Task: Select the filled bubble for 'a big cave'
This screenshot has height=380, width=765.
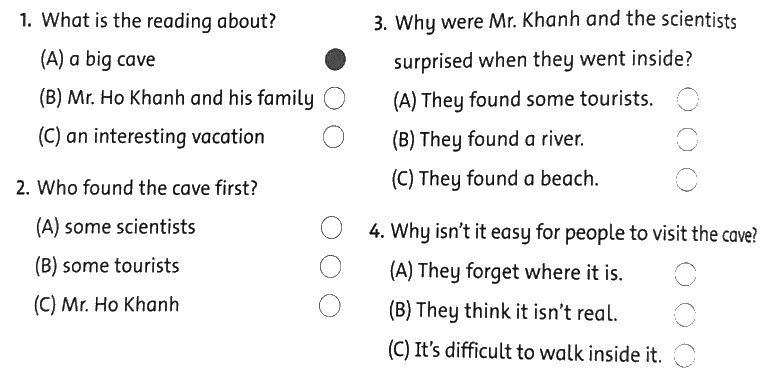Action: [335, 60]
